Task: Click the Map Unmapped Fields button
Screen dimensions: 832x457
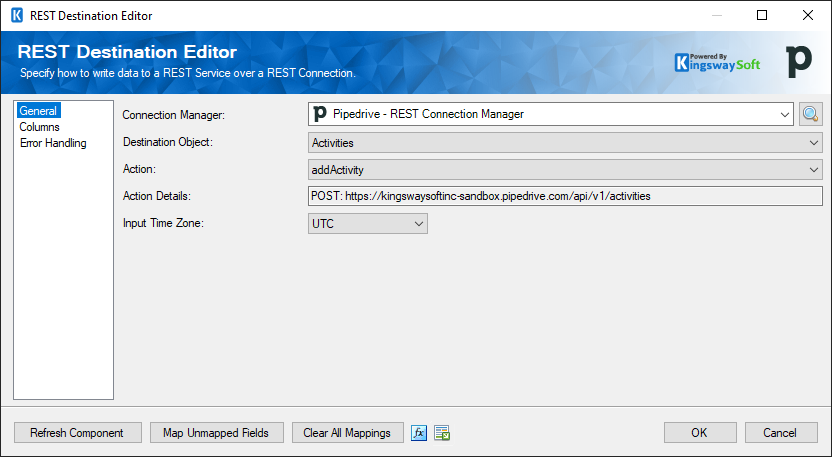Action: coord(216,433)
